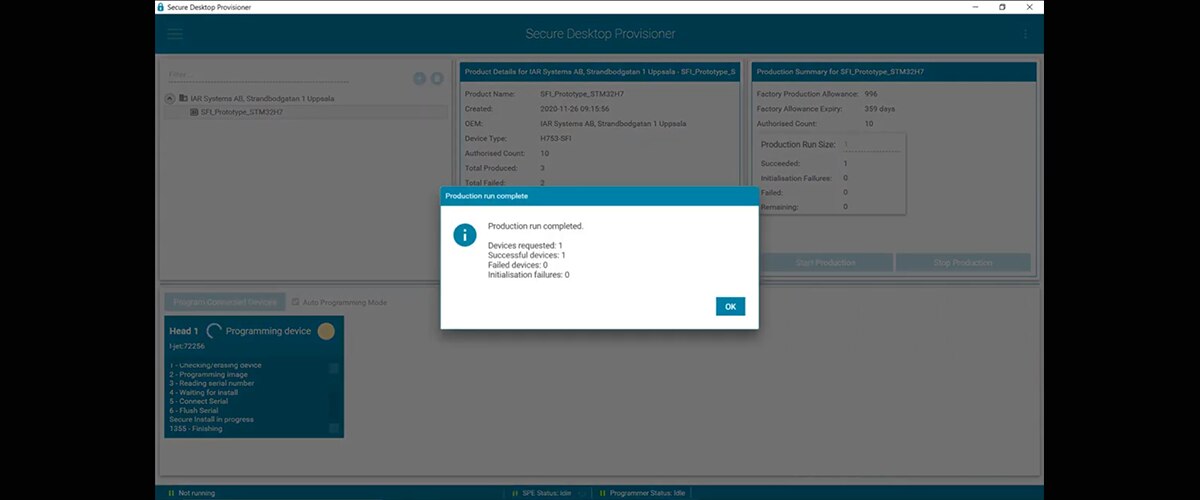Restore down the Secure Desktop Provisioner window

pos(1002,7)
